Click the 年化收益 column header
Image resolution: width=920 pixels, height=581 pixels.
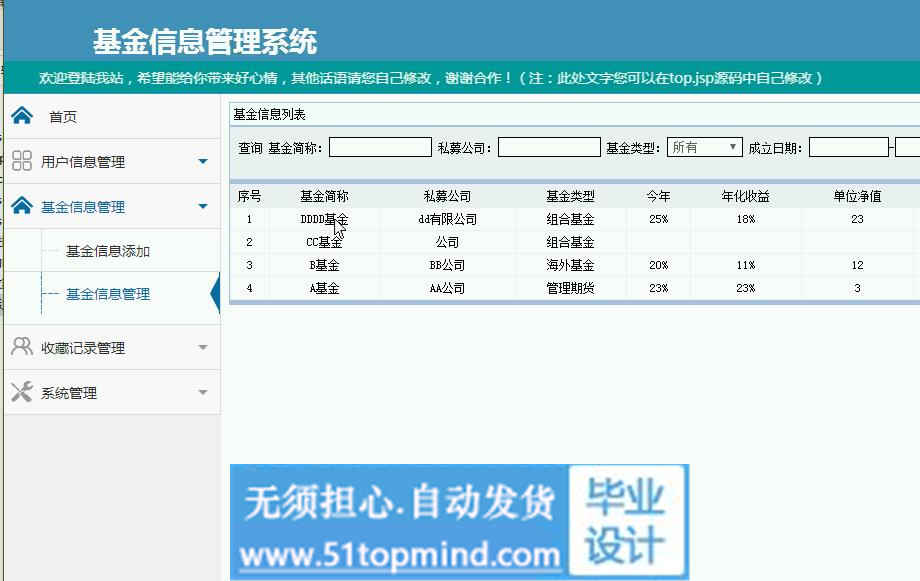tap(746, 196)
